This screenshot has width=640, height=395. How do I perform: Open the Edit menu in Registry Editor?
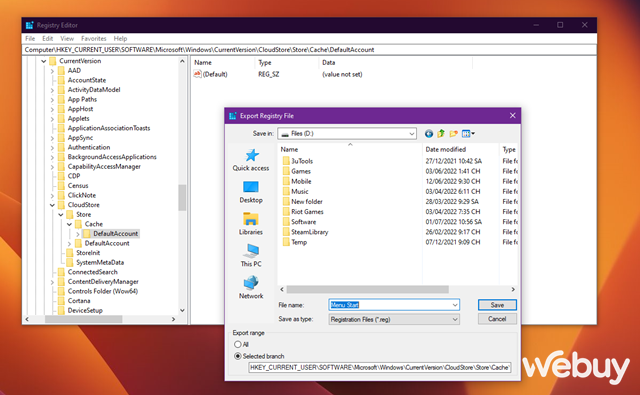(x=47, y=38)
